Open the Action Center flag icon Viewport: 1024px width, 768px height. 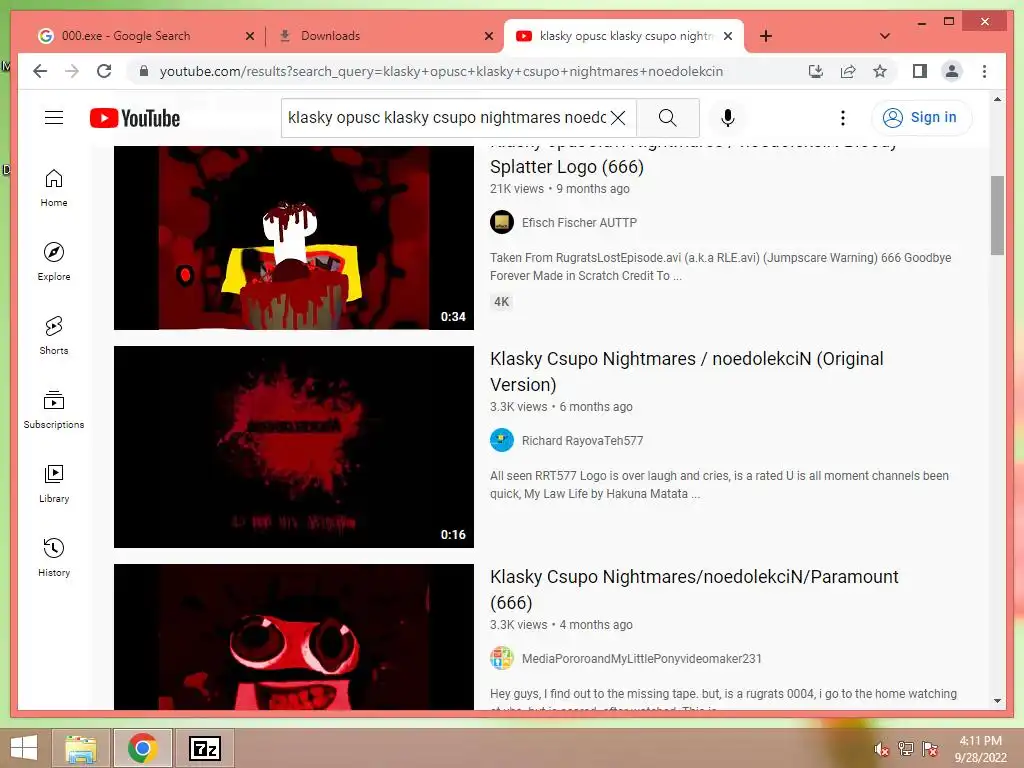point(929,749)
